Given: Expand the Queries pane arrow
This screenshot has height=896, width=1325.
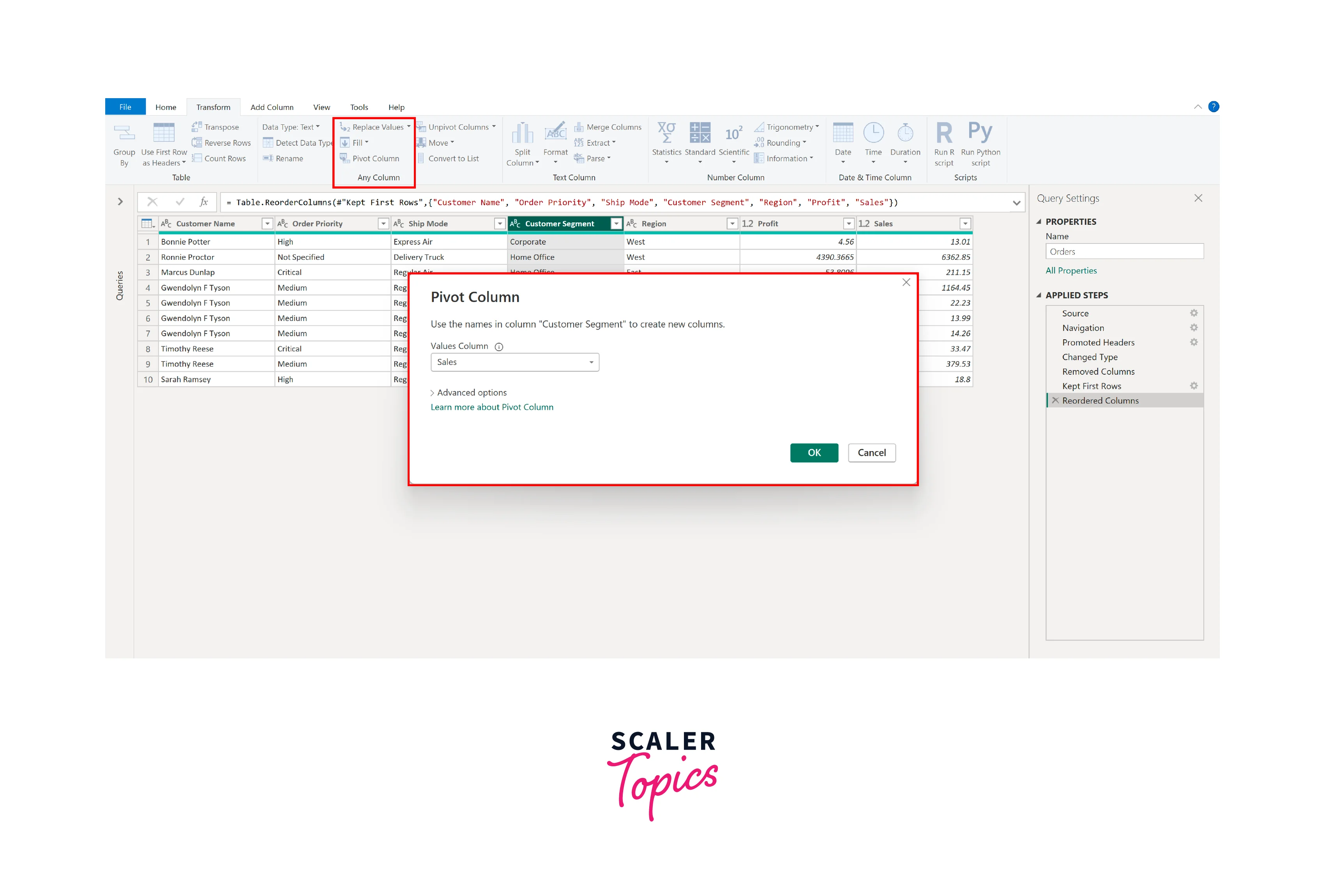Looking at the screenshot, I should point(120,201).
